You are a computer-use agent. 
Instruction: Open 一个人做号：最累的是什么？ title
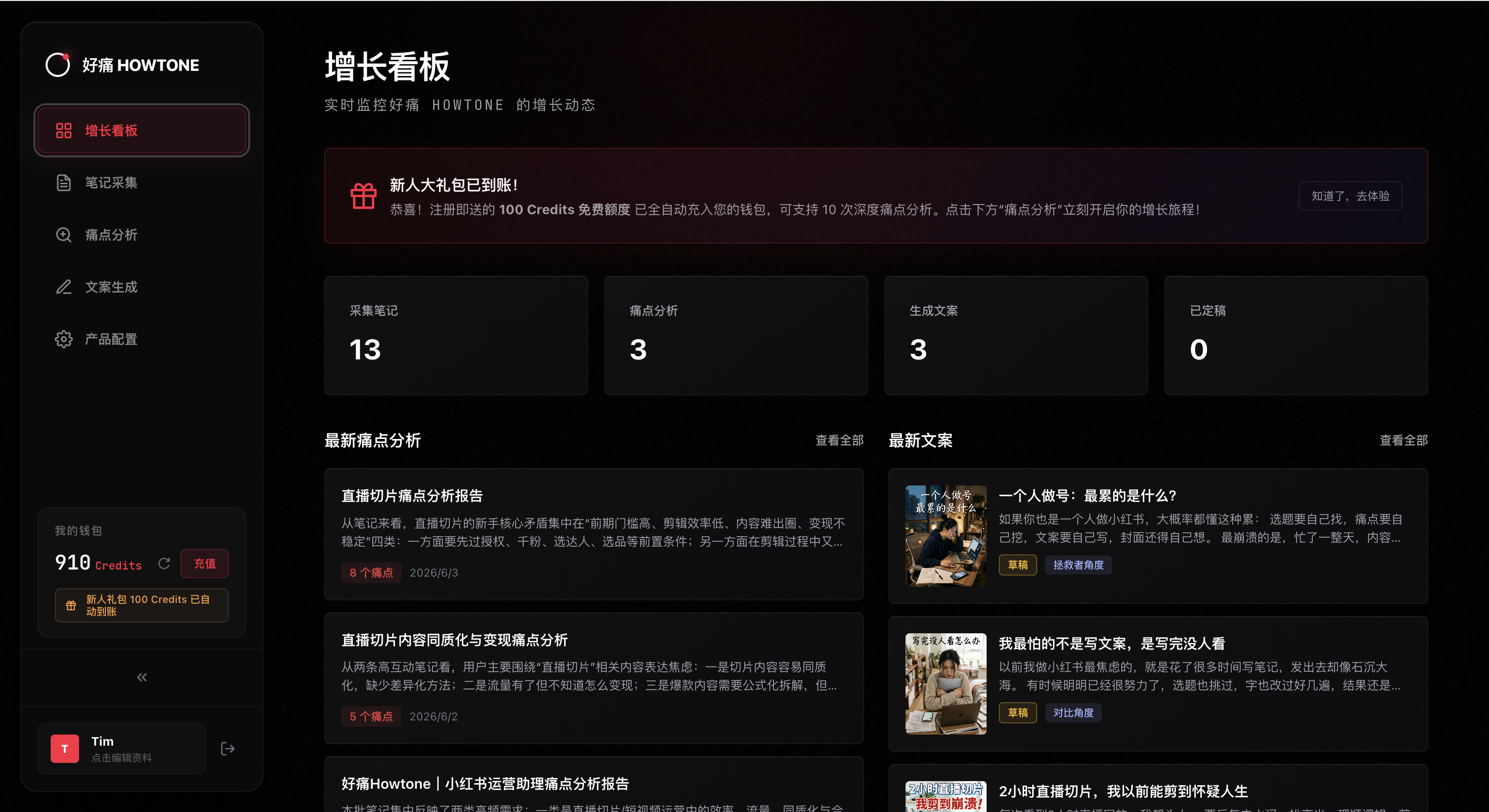tap(1088, 495)
